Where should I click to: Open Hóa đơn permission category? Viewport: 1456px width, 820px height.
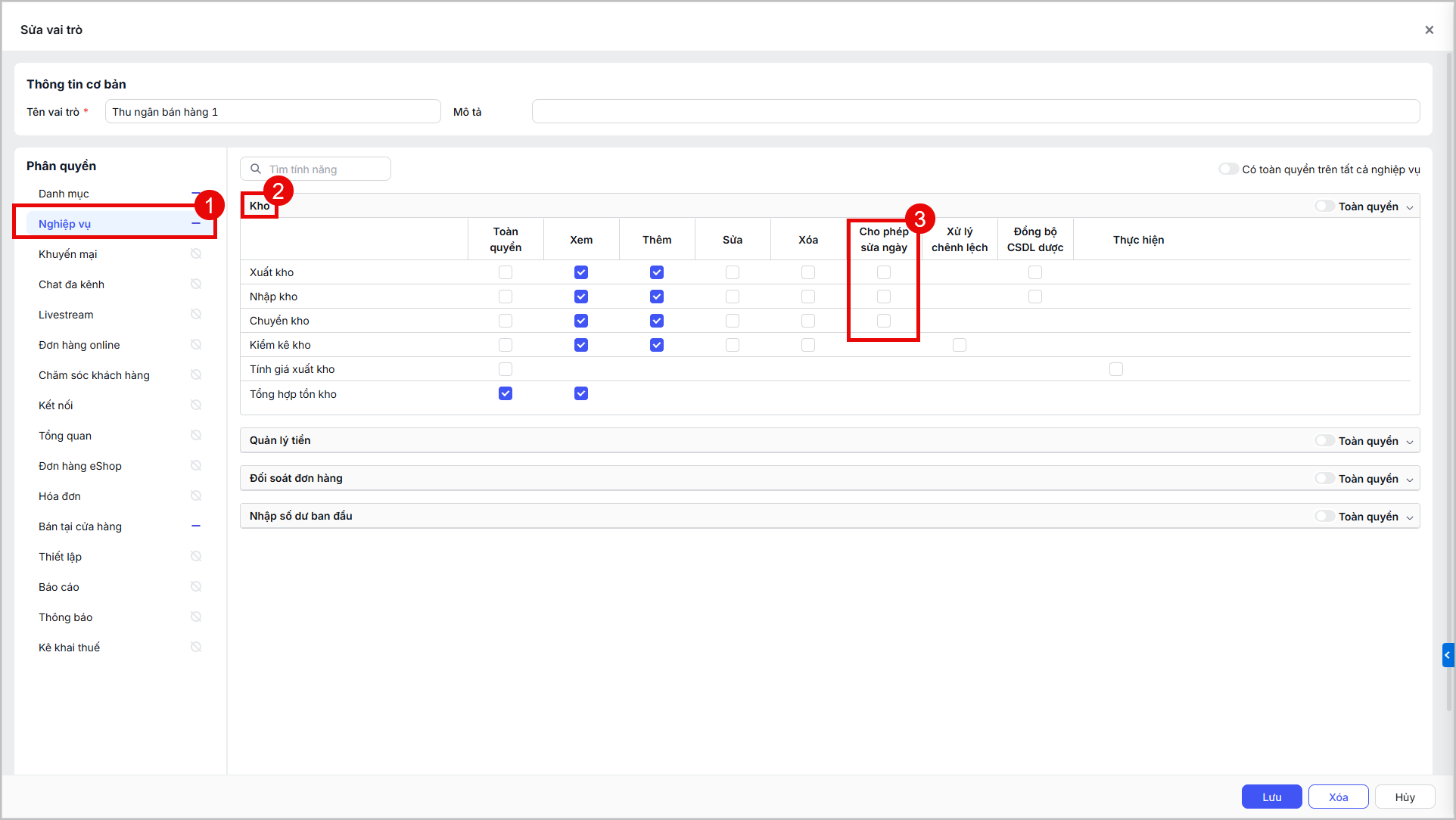click(x=120, y=496)
